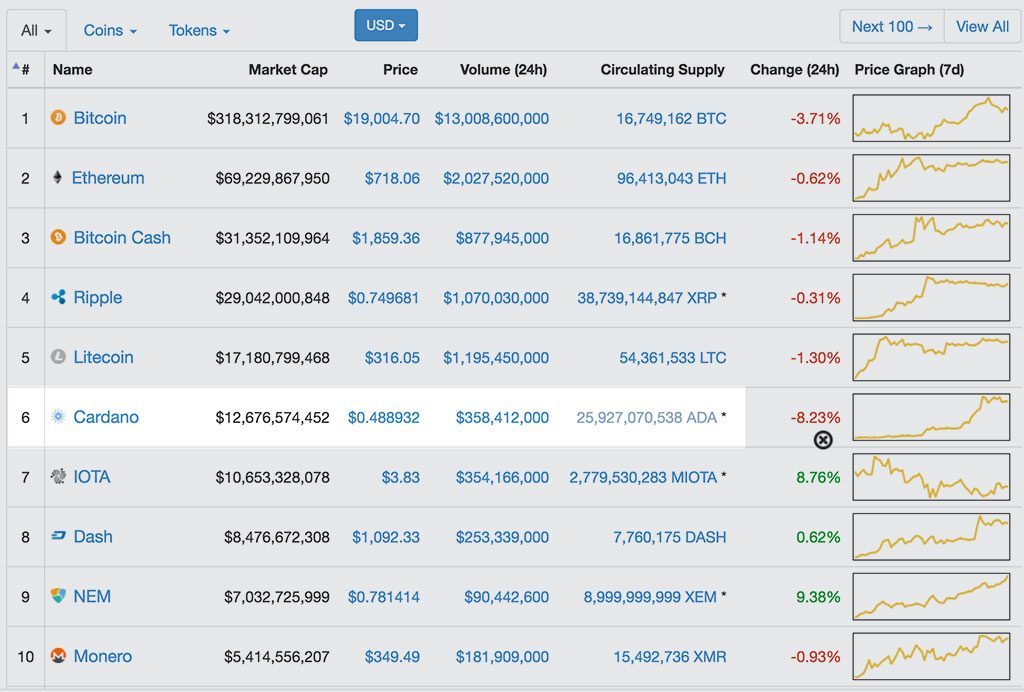Click the Cardano logo icon
This screenshot has height=692, width=1024.
pyautogui.click(x=58, y=417)
